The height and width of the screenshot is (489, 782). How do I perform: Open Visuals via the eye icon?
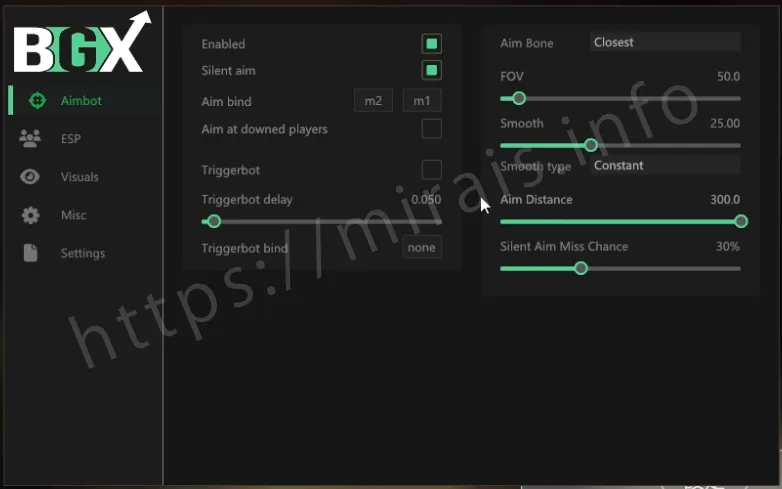[30, 177]
